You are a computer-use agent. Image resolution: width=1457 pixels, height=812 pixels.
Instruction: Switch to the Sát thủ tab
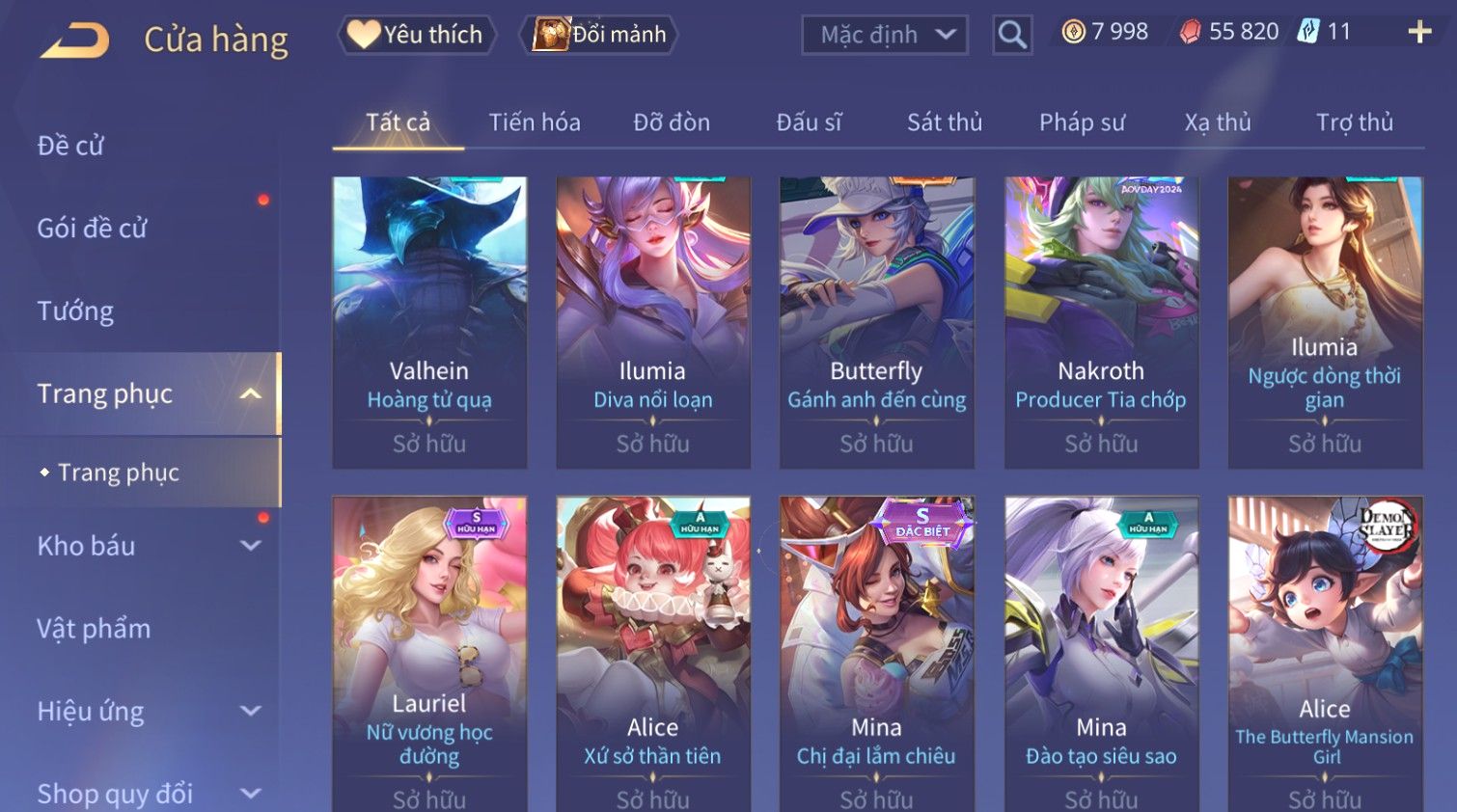[944, 122]
